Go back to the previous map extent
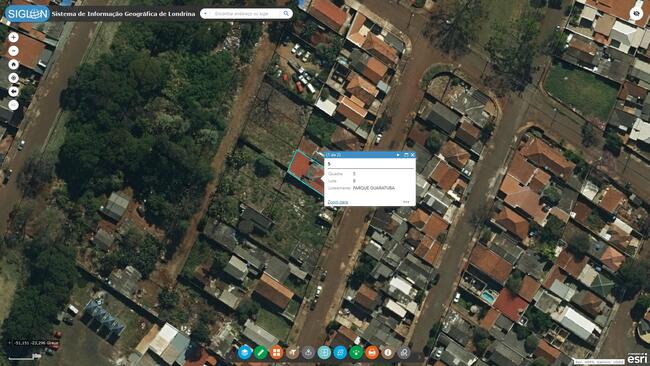 [13, 91]
